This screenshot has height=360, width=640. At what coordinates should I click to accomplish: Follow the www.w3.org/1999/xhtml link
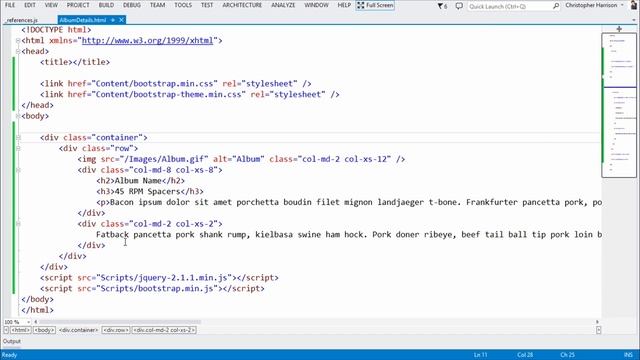(x=147, y=40)
